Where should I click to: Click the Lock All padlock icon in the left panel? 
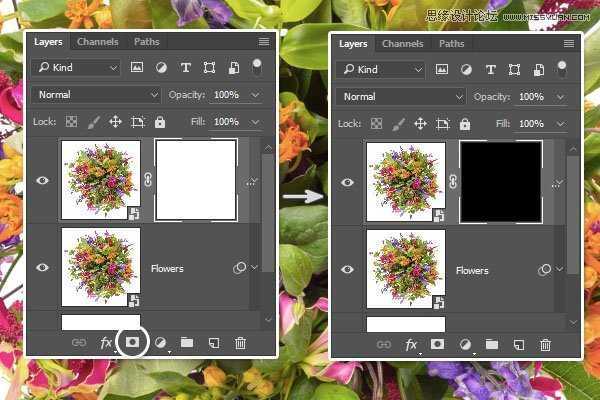click(x=160, y=121)
